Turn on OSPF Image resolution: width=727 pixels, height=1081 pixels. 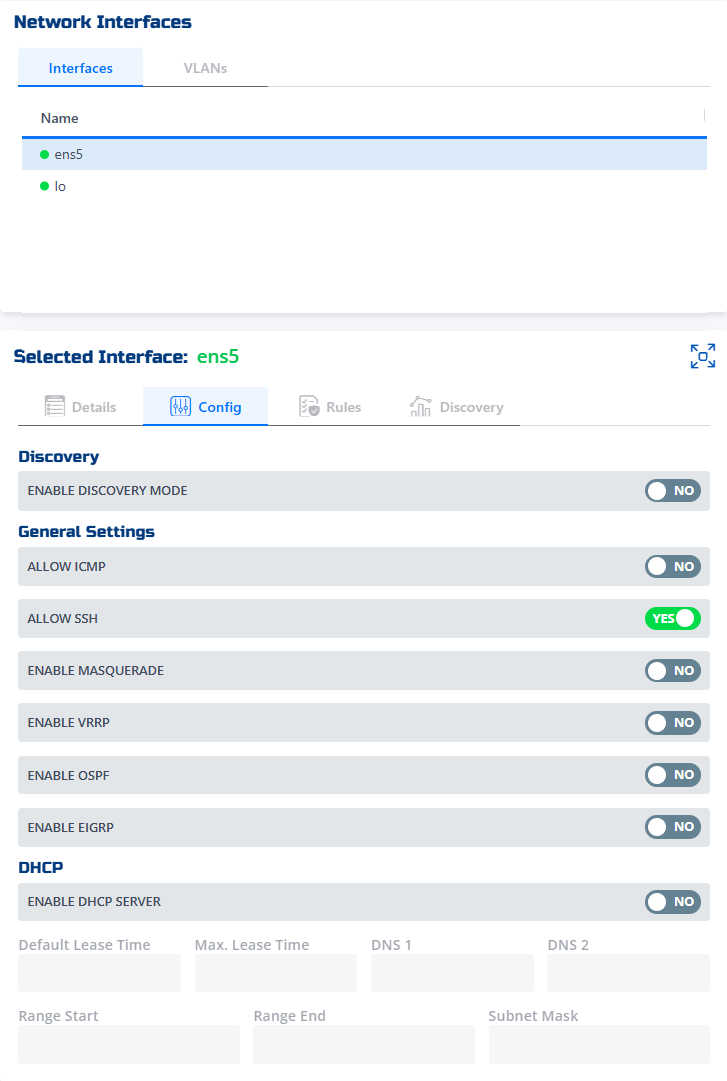point(672,774)
